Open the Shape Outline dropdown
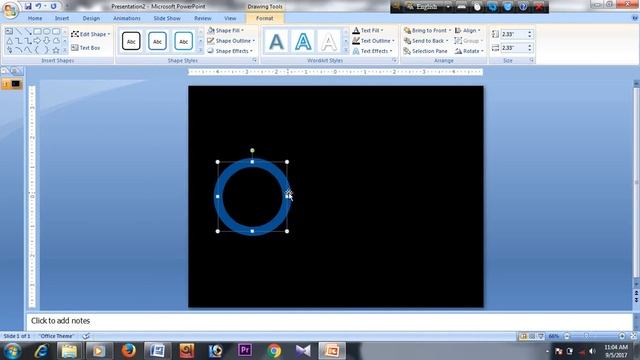 [x=231, y=41]
